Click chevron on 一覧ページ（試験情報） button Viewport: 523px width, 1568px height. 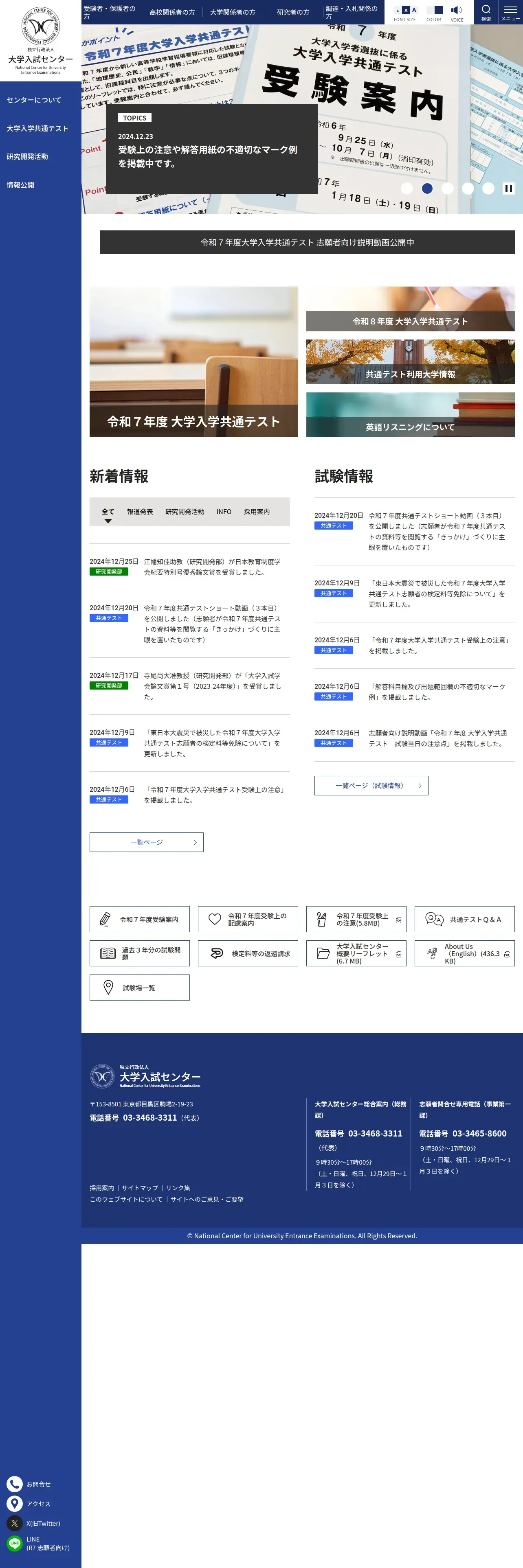tap(420, 786)
